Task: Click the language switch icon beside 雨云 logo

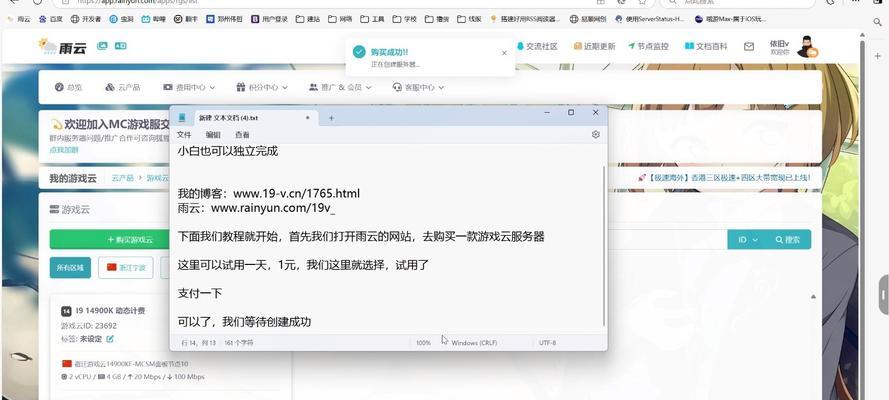Action: coord(120,46)
